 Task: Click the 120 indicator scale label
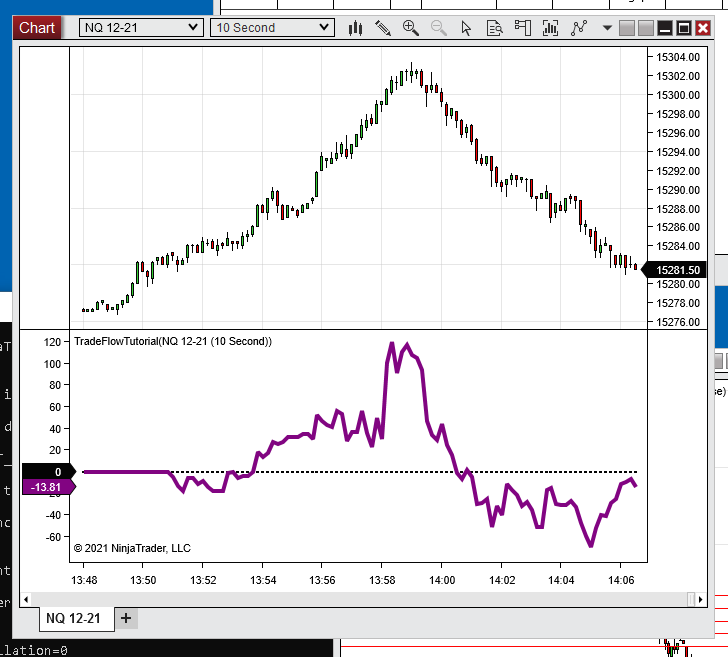coord(52,342)
